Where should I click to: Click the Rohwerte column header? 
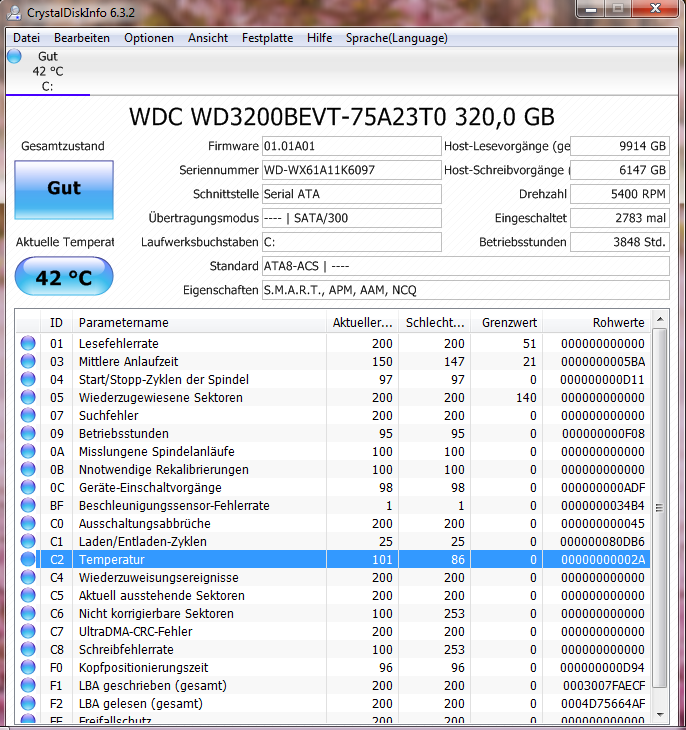[x=597, y=322]
